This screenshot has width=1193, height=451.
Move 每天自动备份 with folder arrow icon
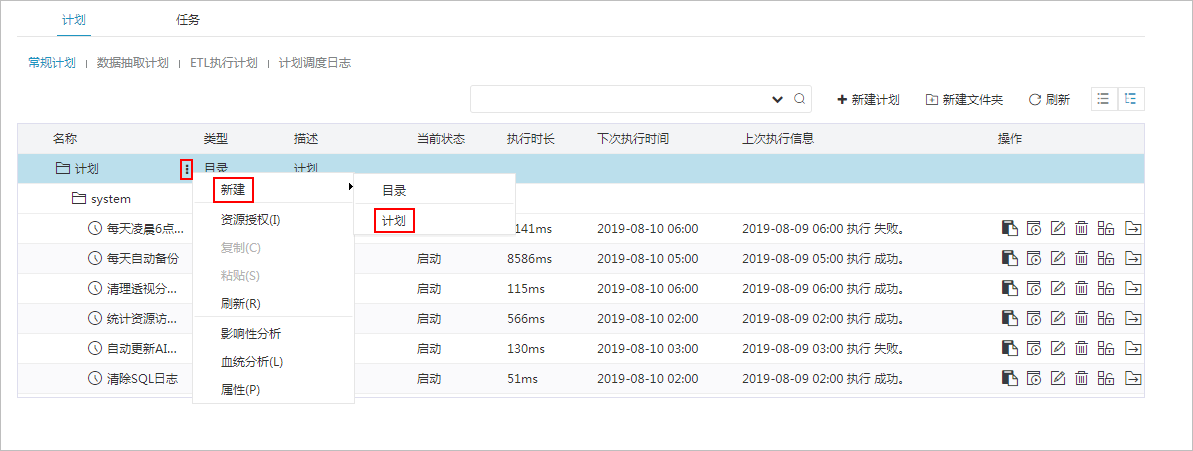pyautogui.click(x=1134, y=259)
